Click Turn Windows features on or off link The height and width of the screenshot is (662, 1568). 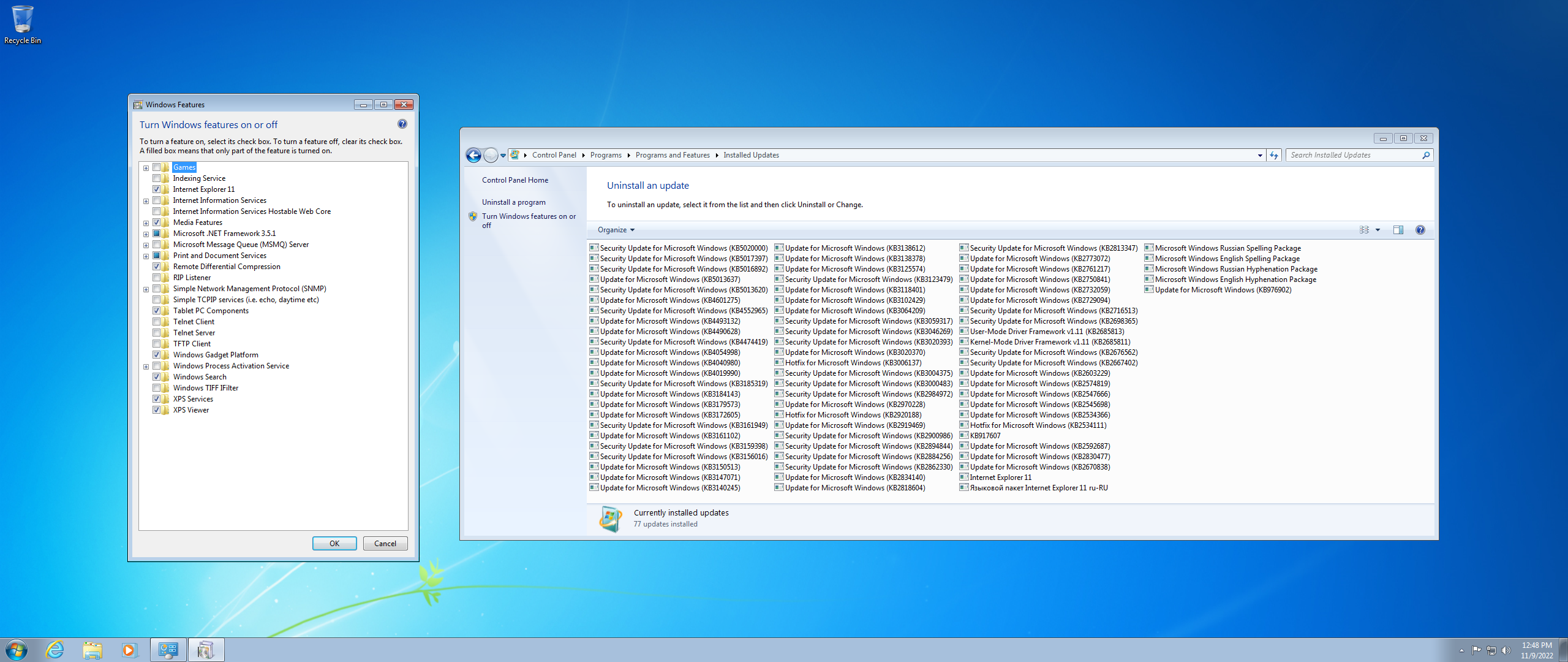pos(529,221)
